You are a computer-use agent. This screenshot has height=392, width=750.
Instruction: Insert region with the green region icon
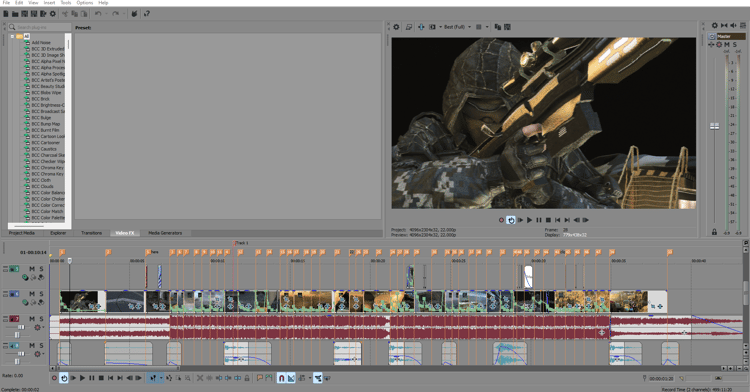[268, 378]
